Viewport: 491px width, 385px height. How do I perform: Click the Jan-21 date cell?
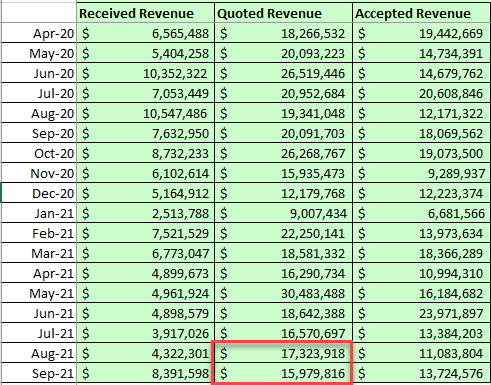click(x=39, y=213)
